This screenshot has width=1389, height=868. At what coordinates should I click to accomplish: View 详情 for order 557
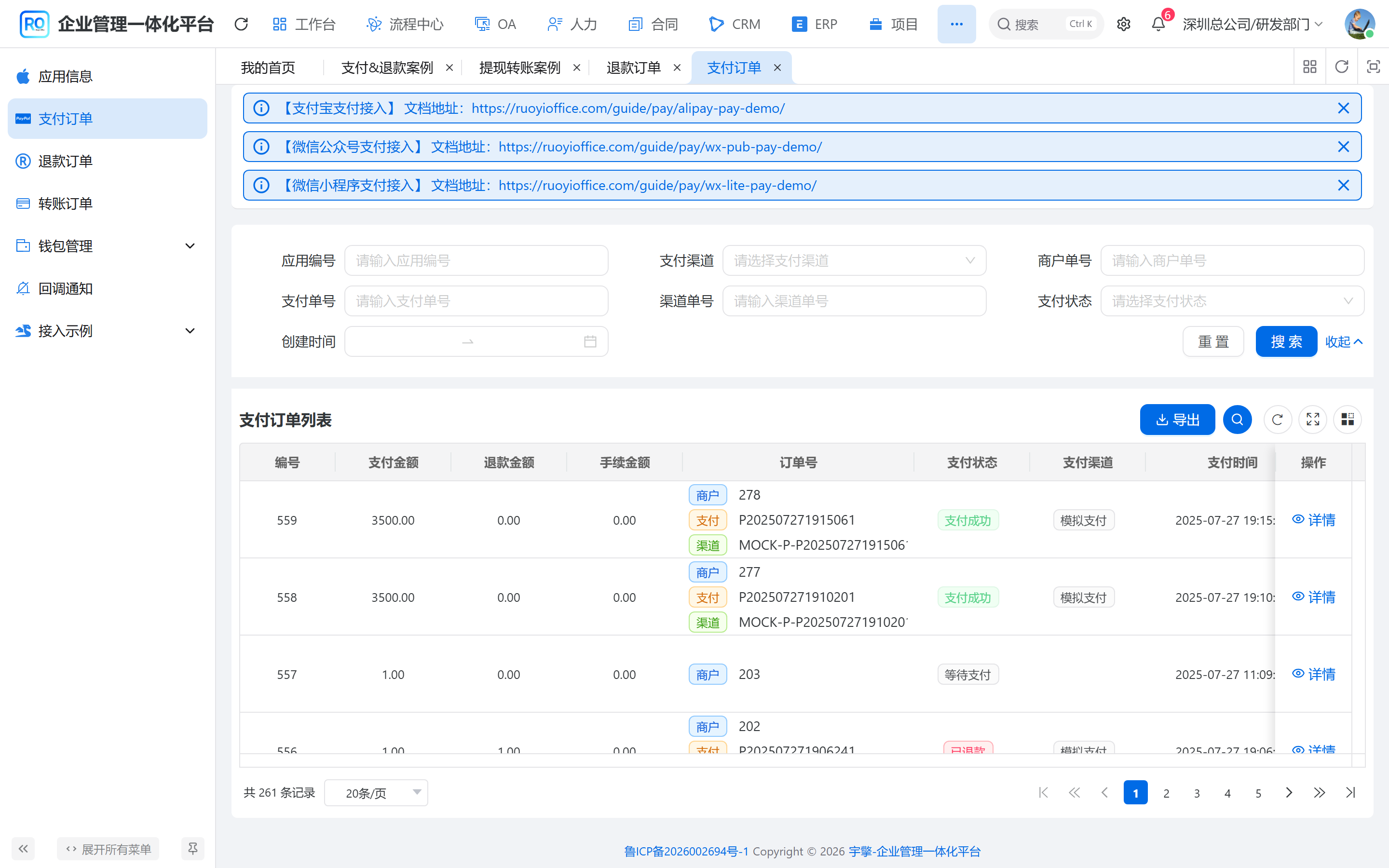point(1313,674)
